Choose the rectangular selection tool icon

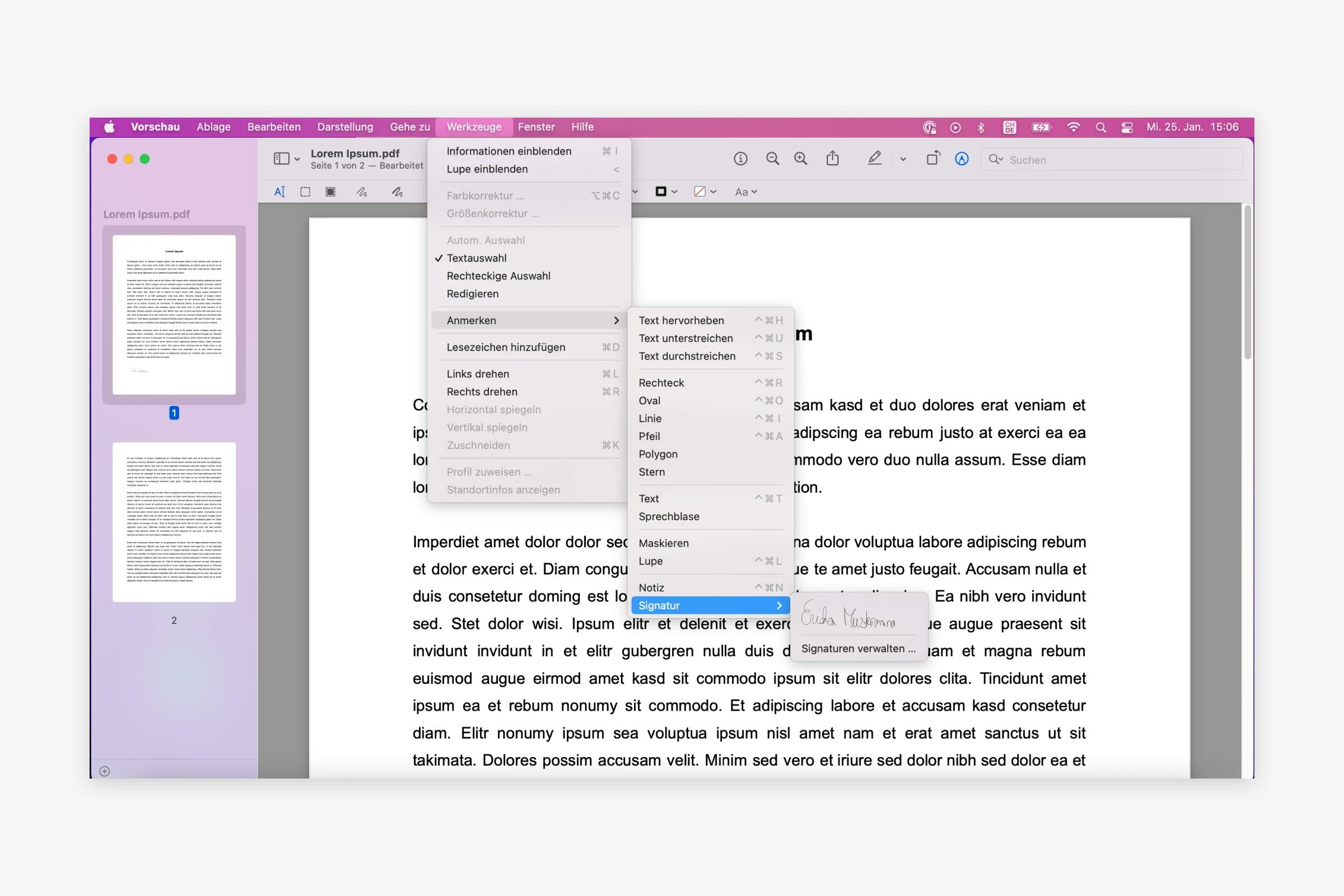click(x=305, y=192)
